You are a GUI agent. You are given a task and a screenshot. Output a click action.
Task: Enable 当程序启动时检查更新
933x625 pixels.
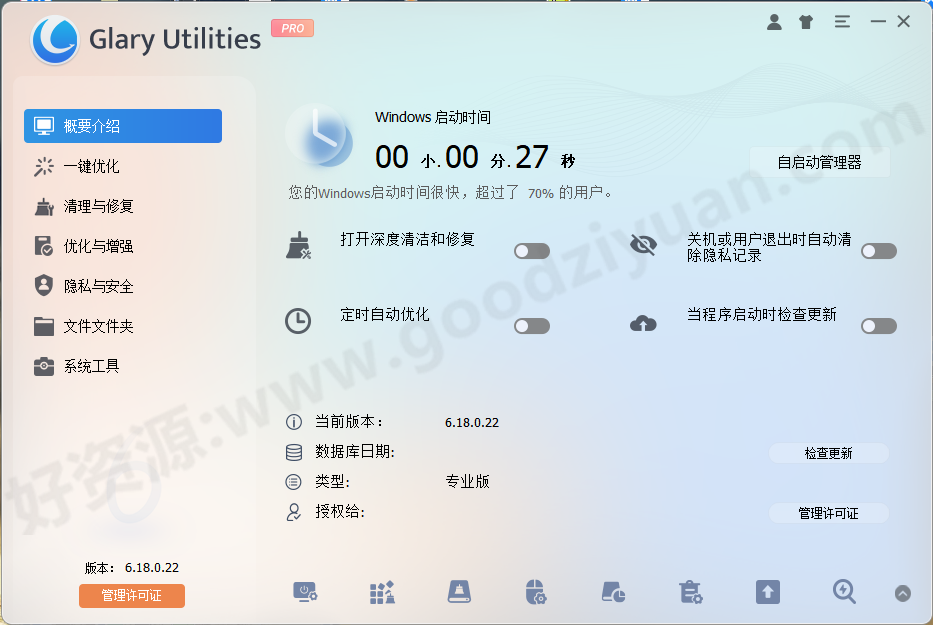[x=878, y=325]
